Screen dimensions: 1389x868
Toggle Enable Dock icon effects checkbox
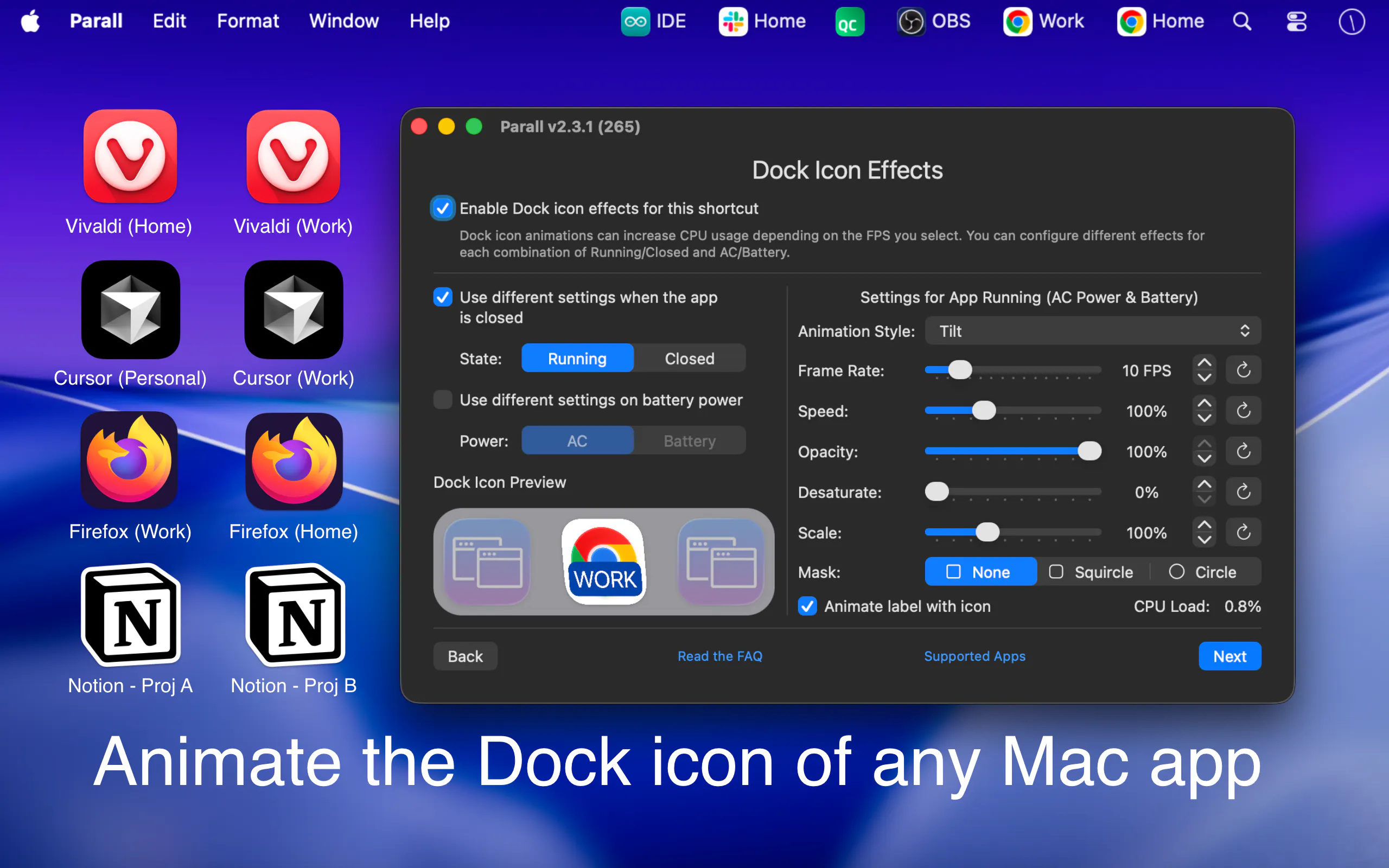pos(443,208)
